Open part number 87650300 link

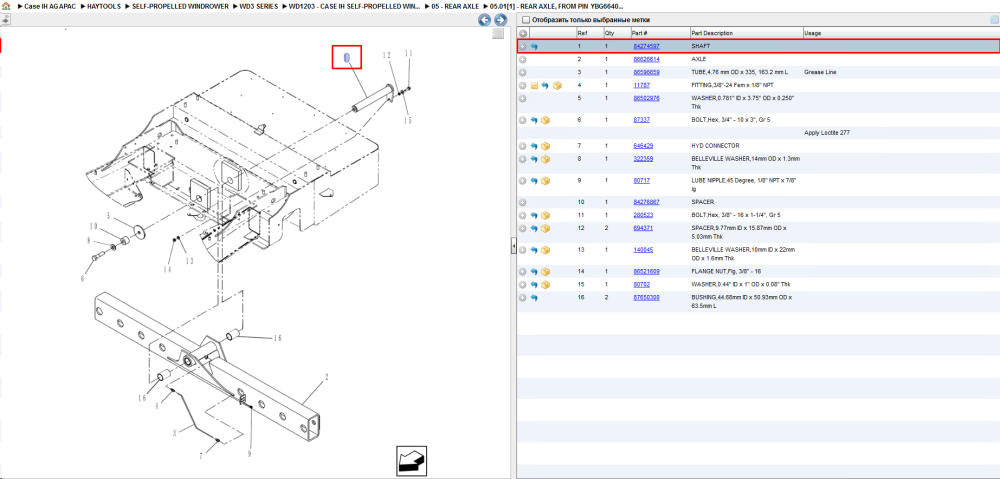(x=646, y=298)
